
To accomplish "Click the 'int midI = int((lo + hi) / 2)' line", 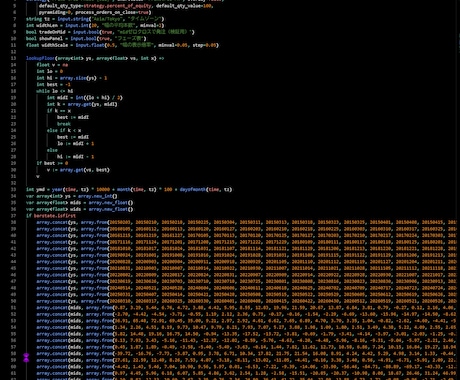I will 85,98.
